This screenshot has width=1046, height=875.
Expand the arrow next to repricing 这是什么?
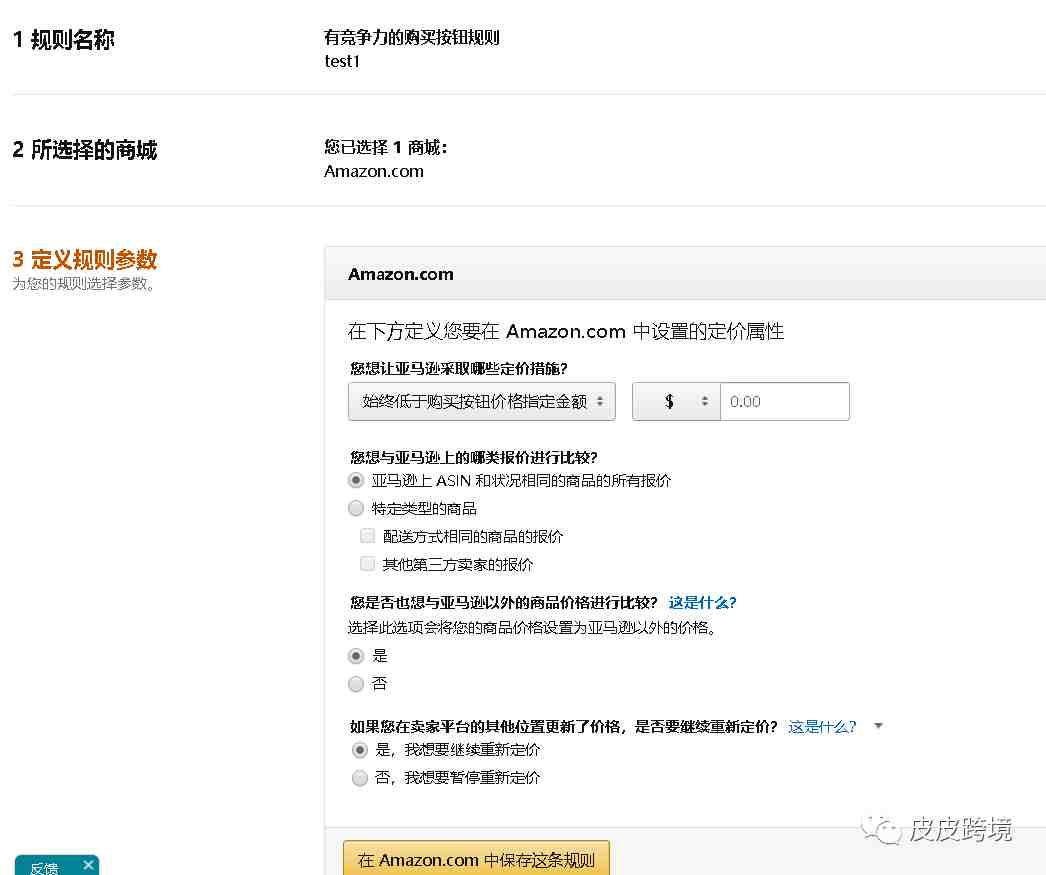pyautogui.click(x=879, y=726)
